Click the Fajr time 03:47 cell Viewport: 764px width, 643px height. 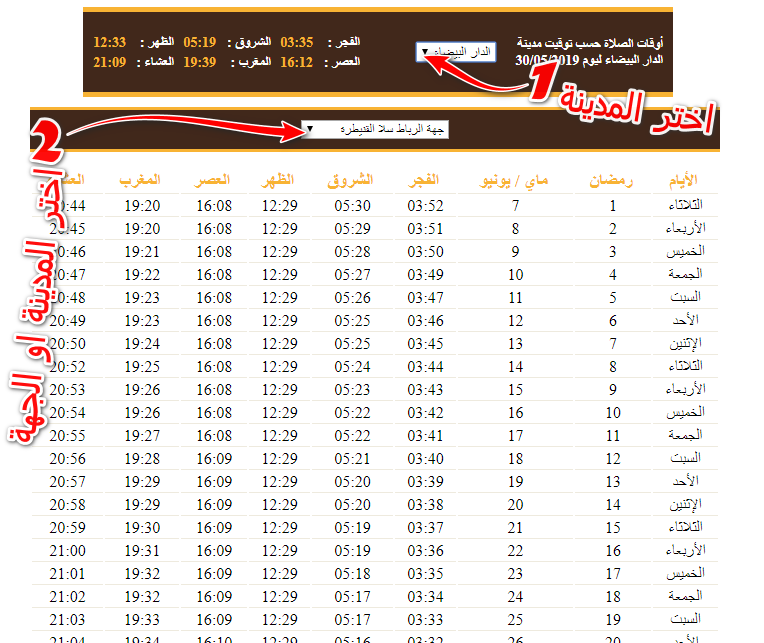tap(425, 298)
